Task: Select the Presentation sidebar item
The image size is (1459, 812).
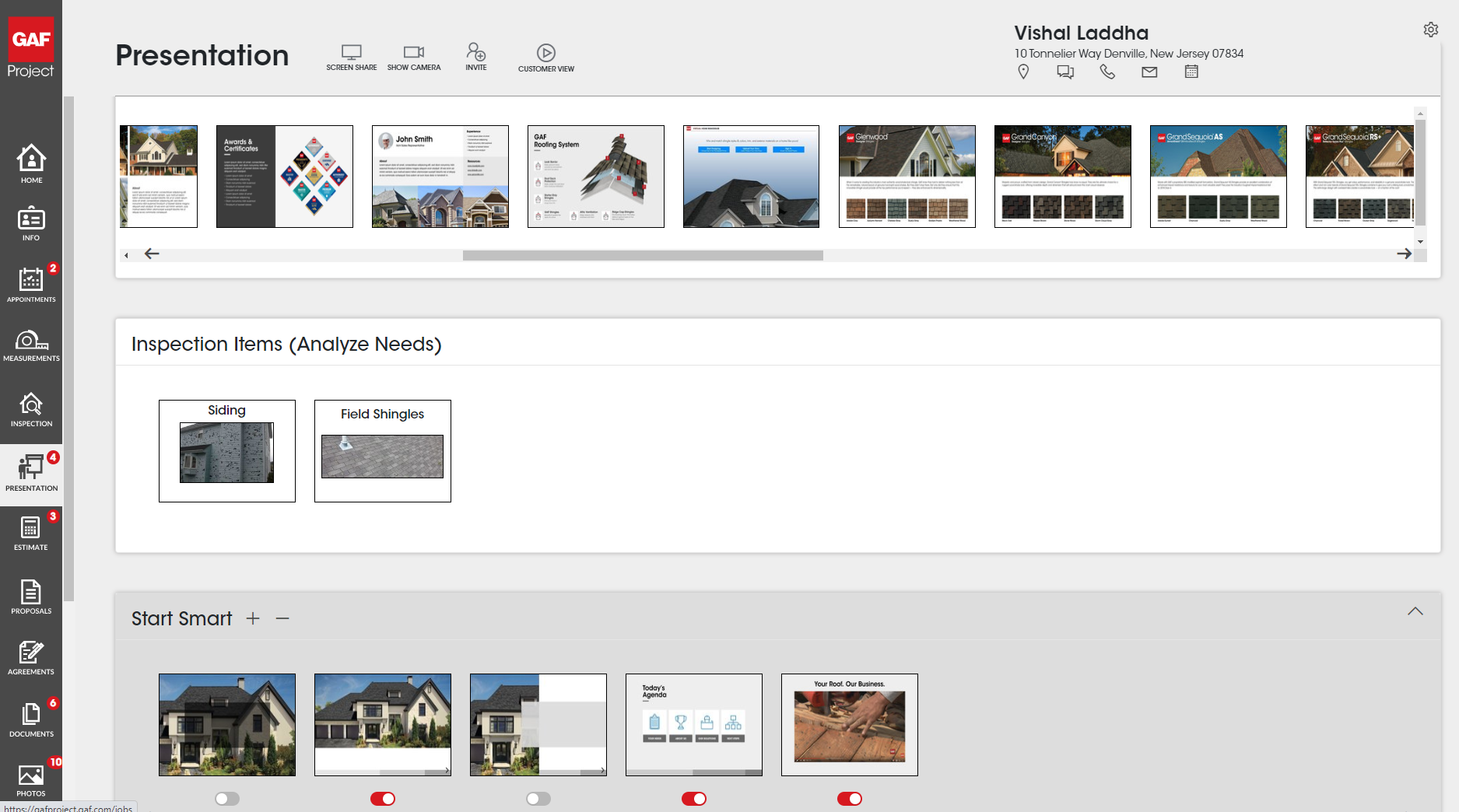Action: click(31, 474)
